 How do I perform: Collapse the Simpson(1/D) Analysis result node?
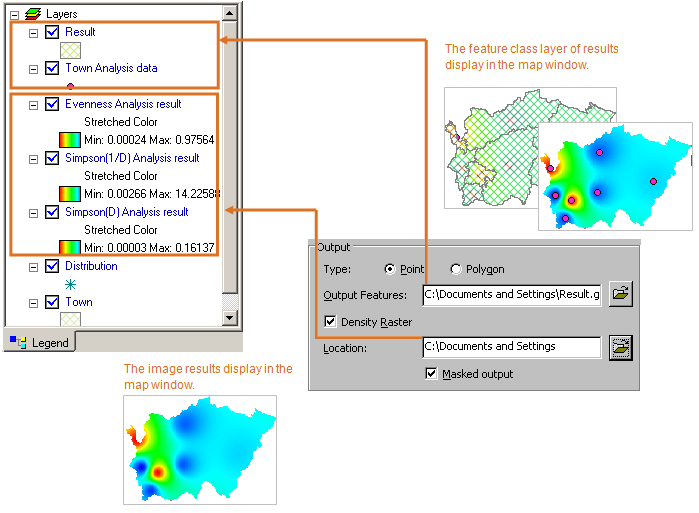click(x=33, y=158)
